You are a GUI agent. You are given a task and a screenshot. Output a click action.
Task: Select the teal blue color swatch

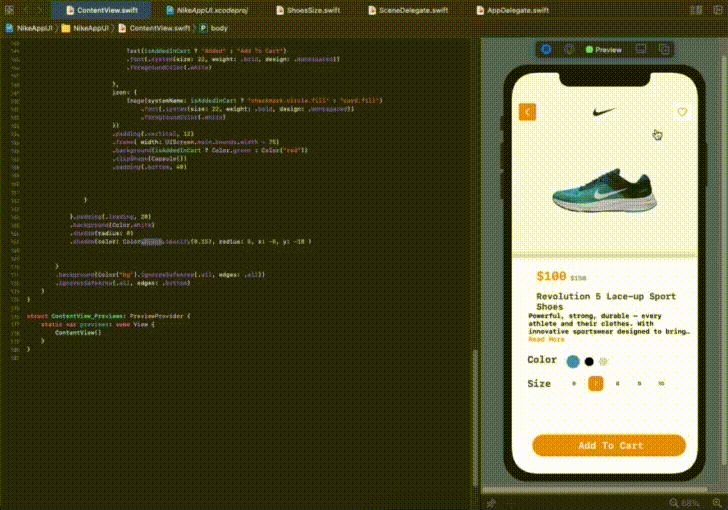tap(573, 361)
